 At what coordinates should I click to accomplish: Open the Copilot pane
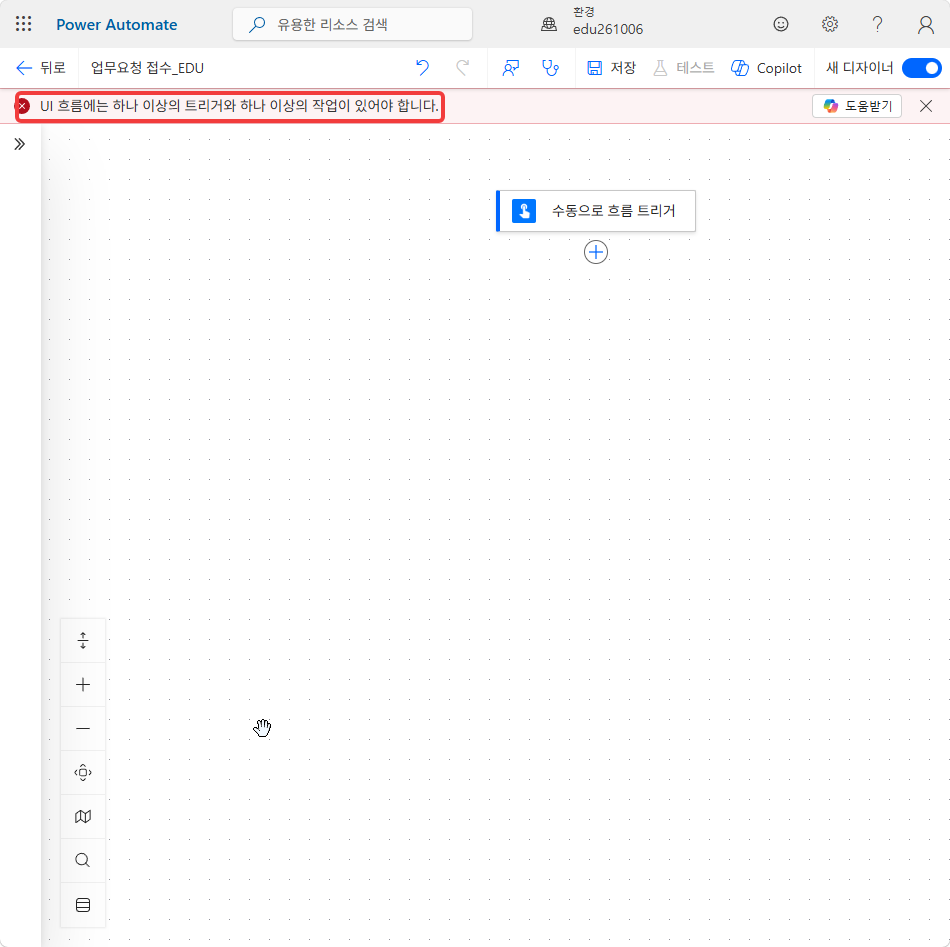(x=766, y=68)
